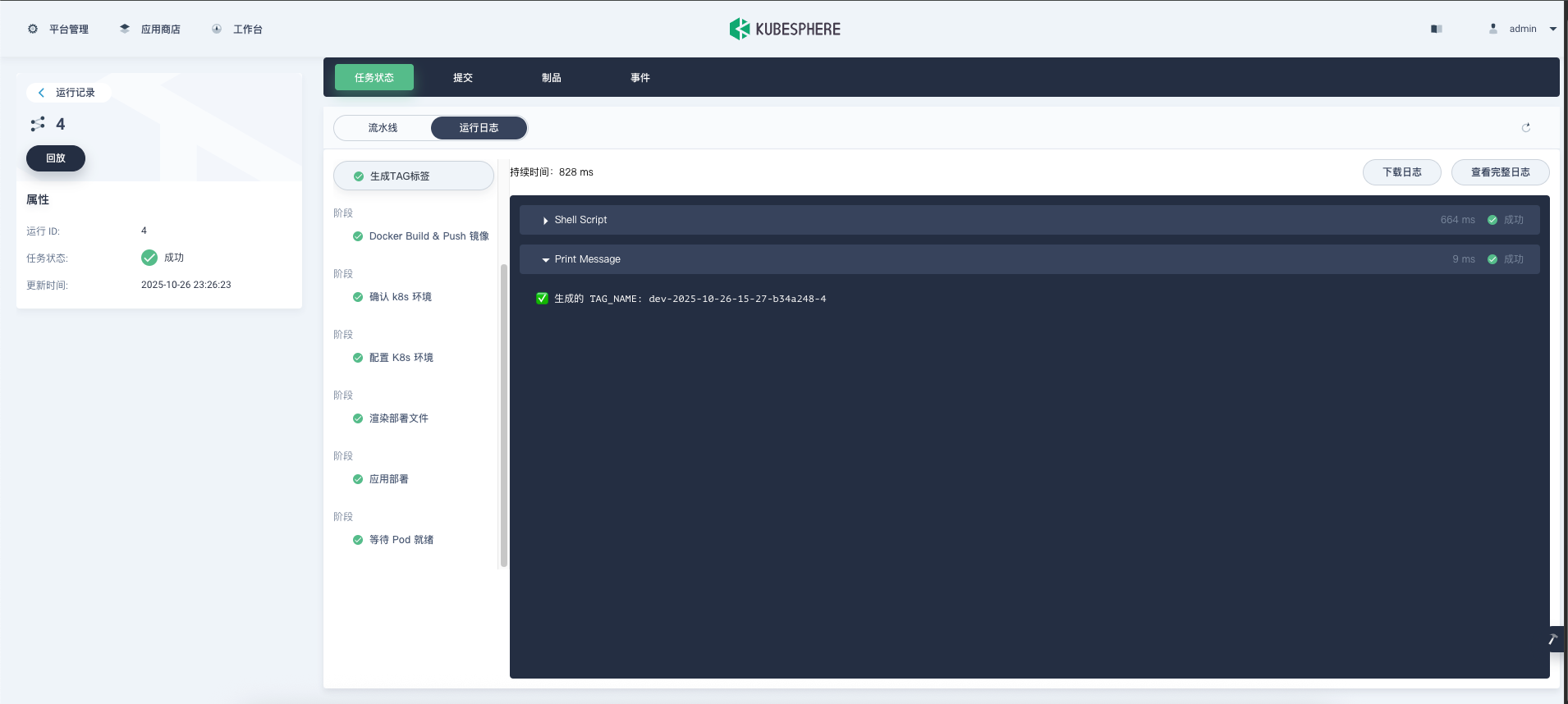Collapse the Print Message log step

(x=546, y=259)
